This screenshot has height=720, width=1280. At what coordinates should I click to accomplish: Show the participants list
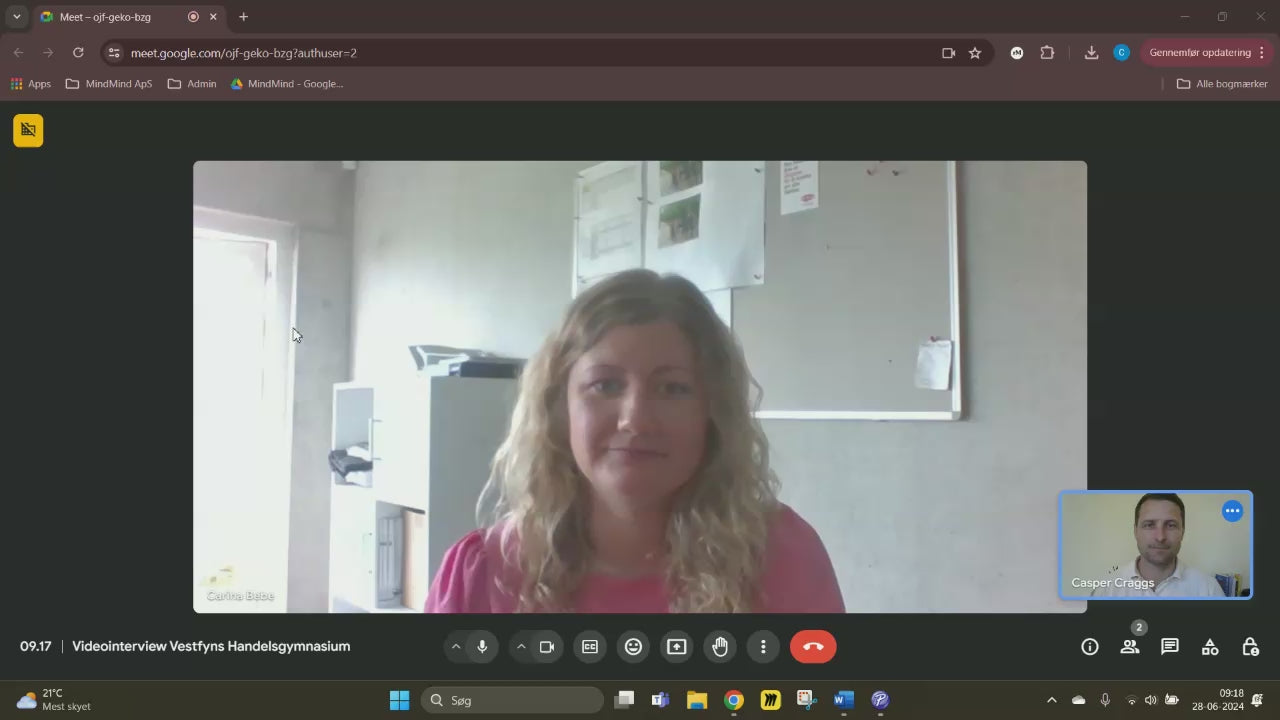(x=1130, y=647)
